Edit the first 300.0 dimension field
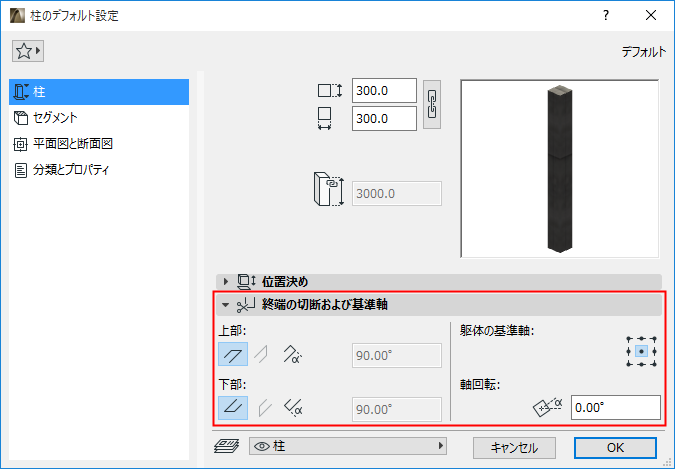The height and width of the screenshot is (469, 675). [x=384, y=91]
